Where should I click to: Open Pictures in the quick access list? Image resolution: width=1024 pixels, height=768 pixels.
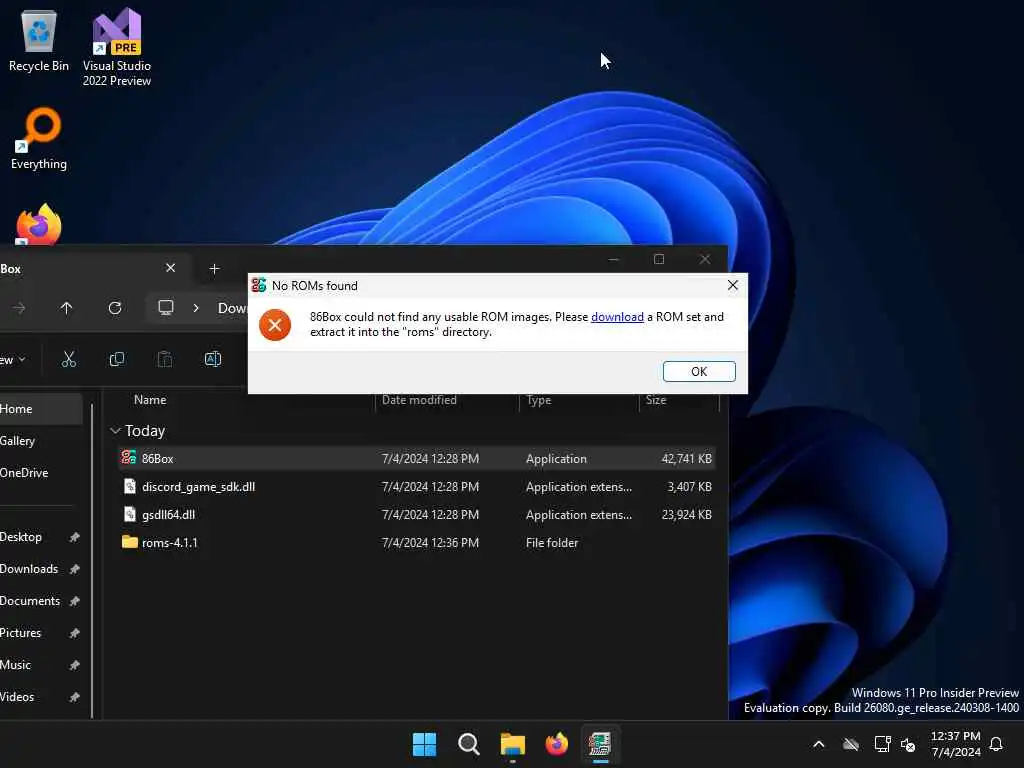[x=20, y=633]
